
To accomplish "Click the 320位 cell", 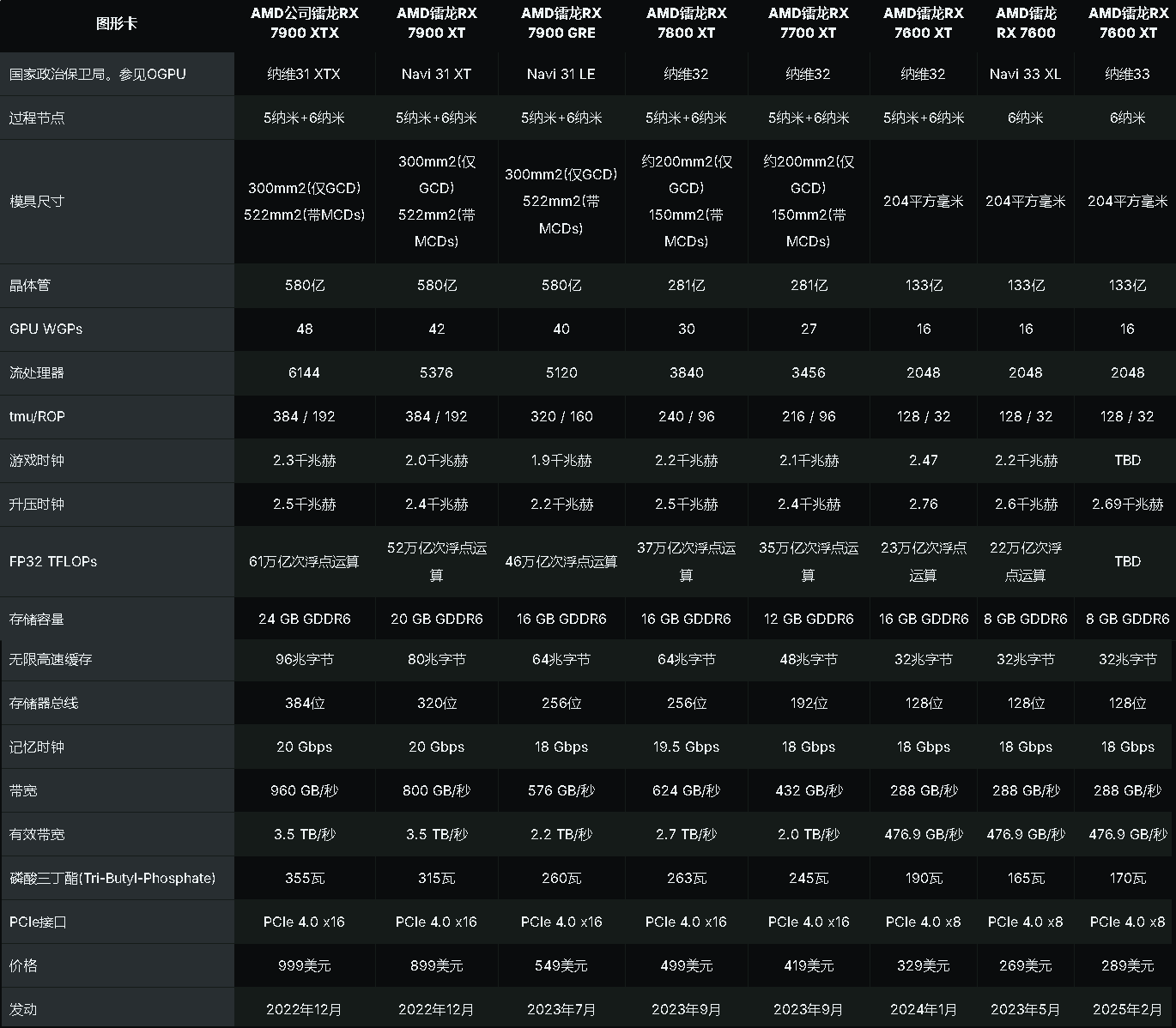I will click(x=436, y=703).
